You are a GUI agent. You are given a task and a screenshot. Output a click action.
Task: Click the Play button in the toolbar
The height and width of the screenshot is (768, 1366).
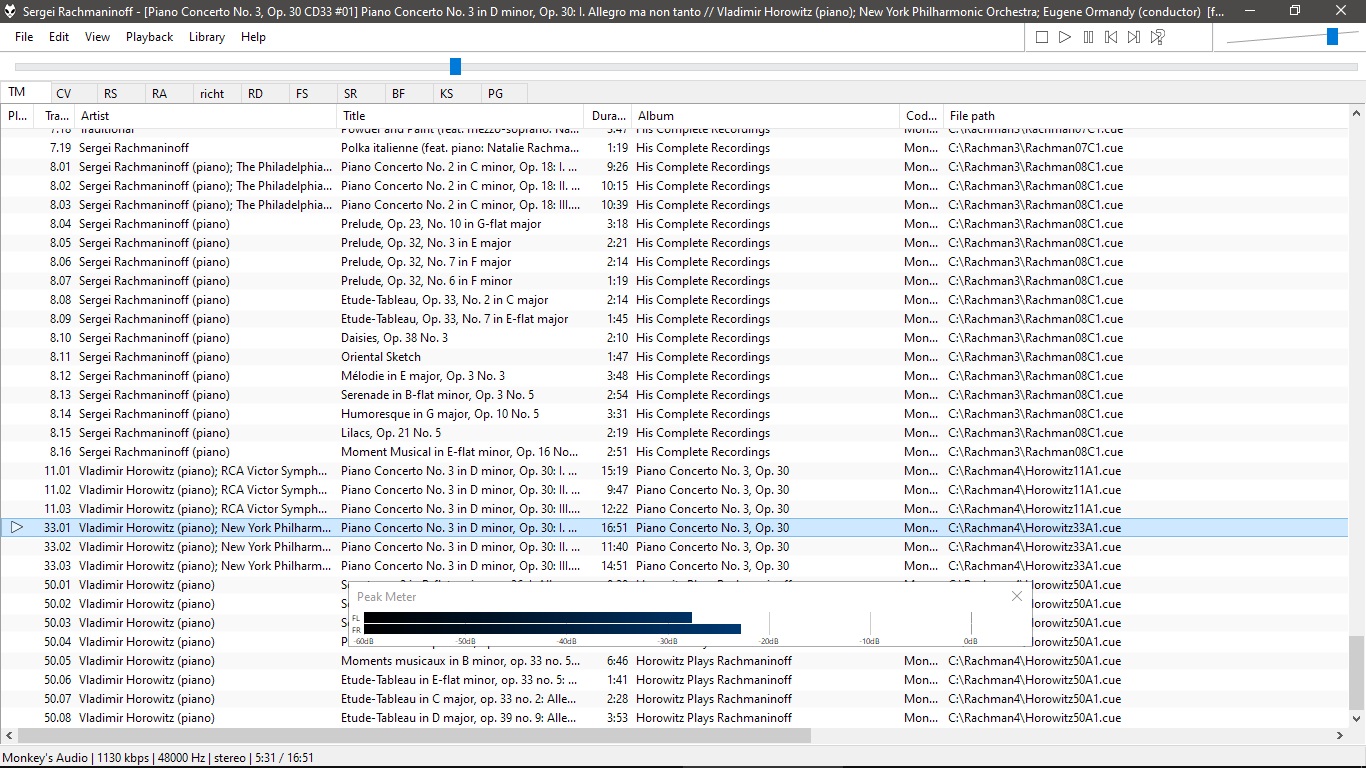pyautogui.click(x=1065, y=37)
